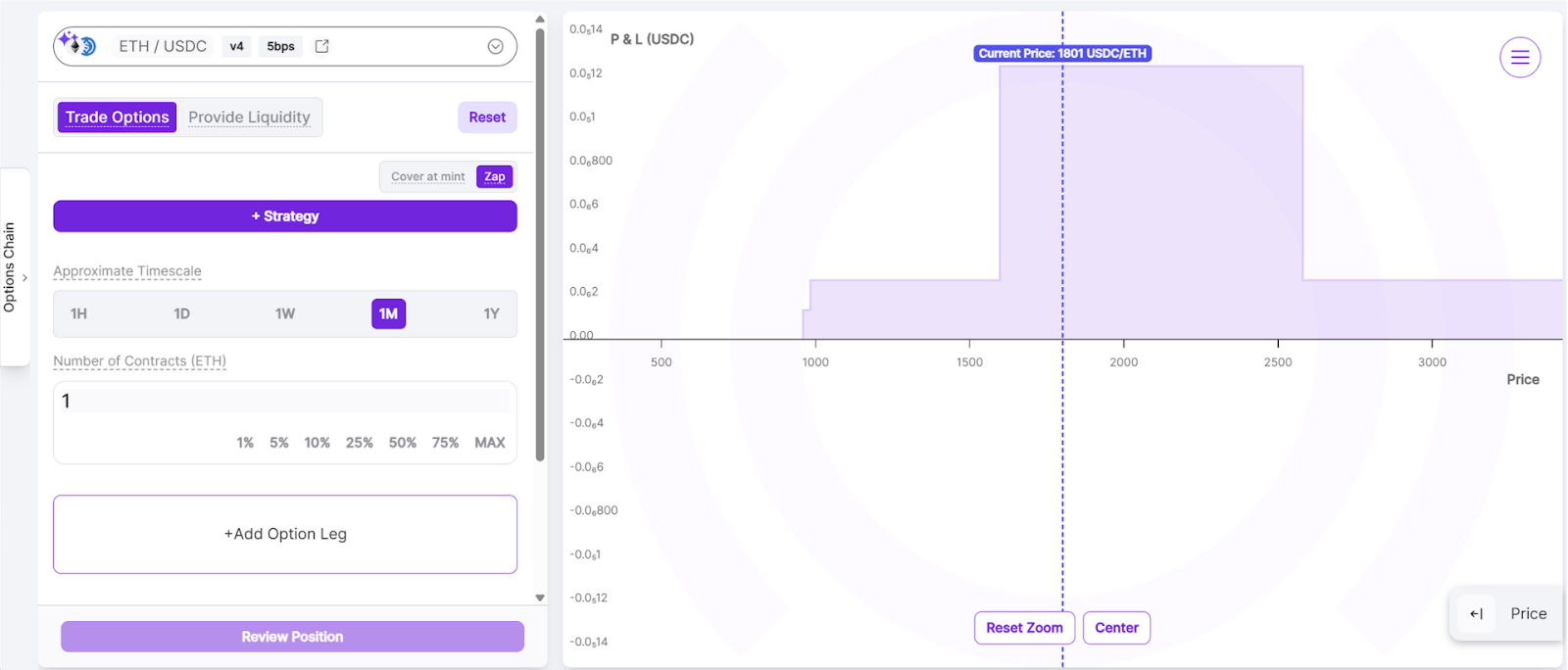Click the ETH/USDC token pair icon
This screenshot has height=670, width=1568.
pos(77,44)
